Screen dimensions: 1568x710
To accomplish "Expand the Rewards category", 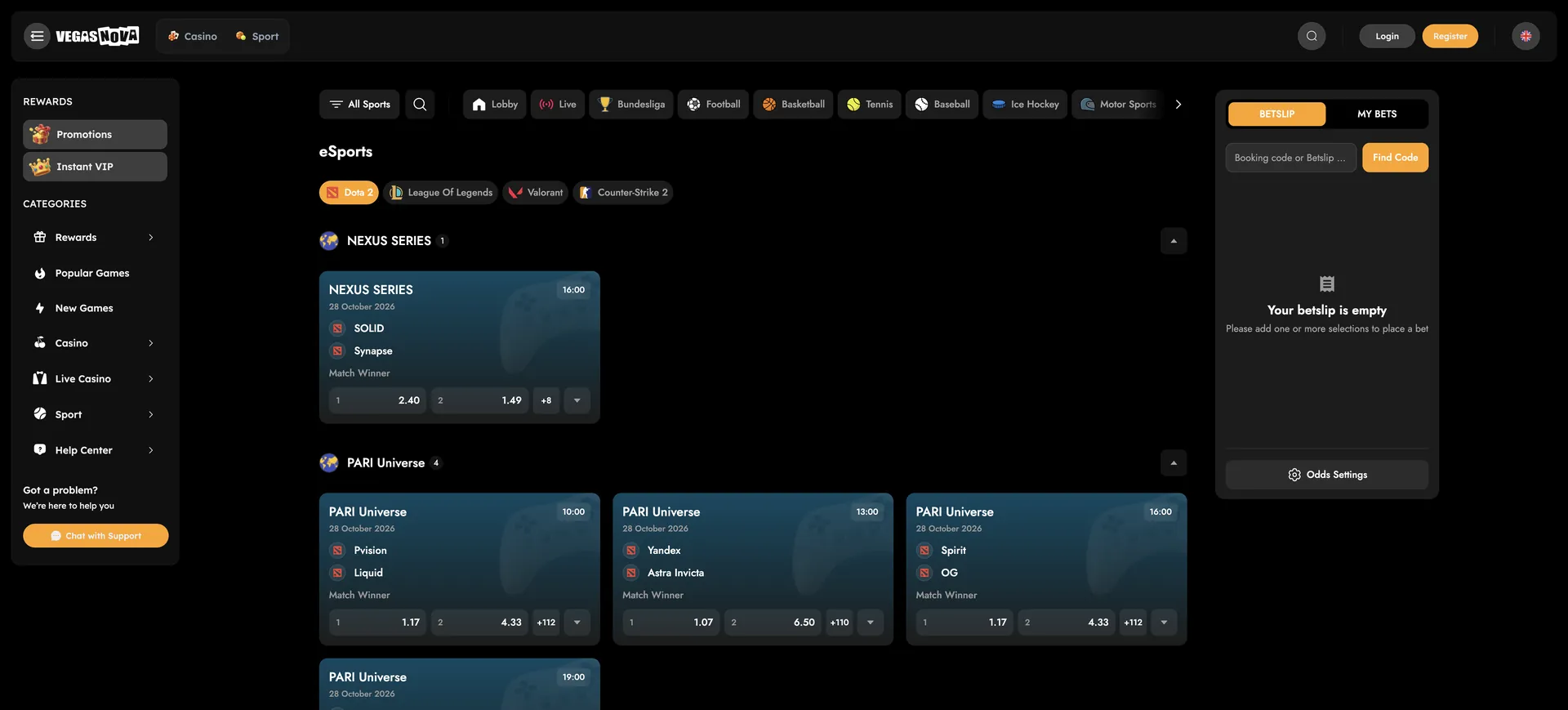I will [95, 238].
